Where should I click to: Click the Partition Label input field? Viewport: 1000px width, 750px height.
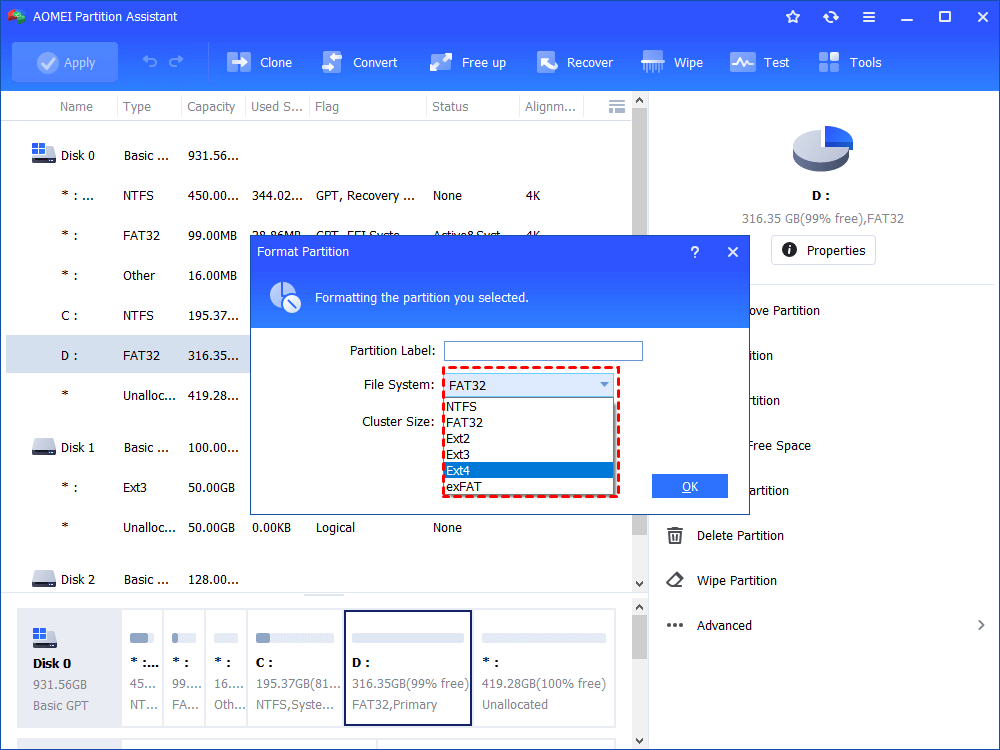tap(543, 351)
